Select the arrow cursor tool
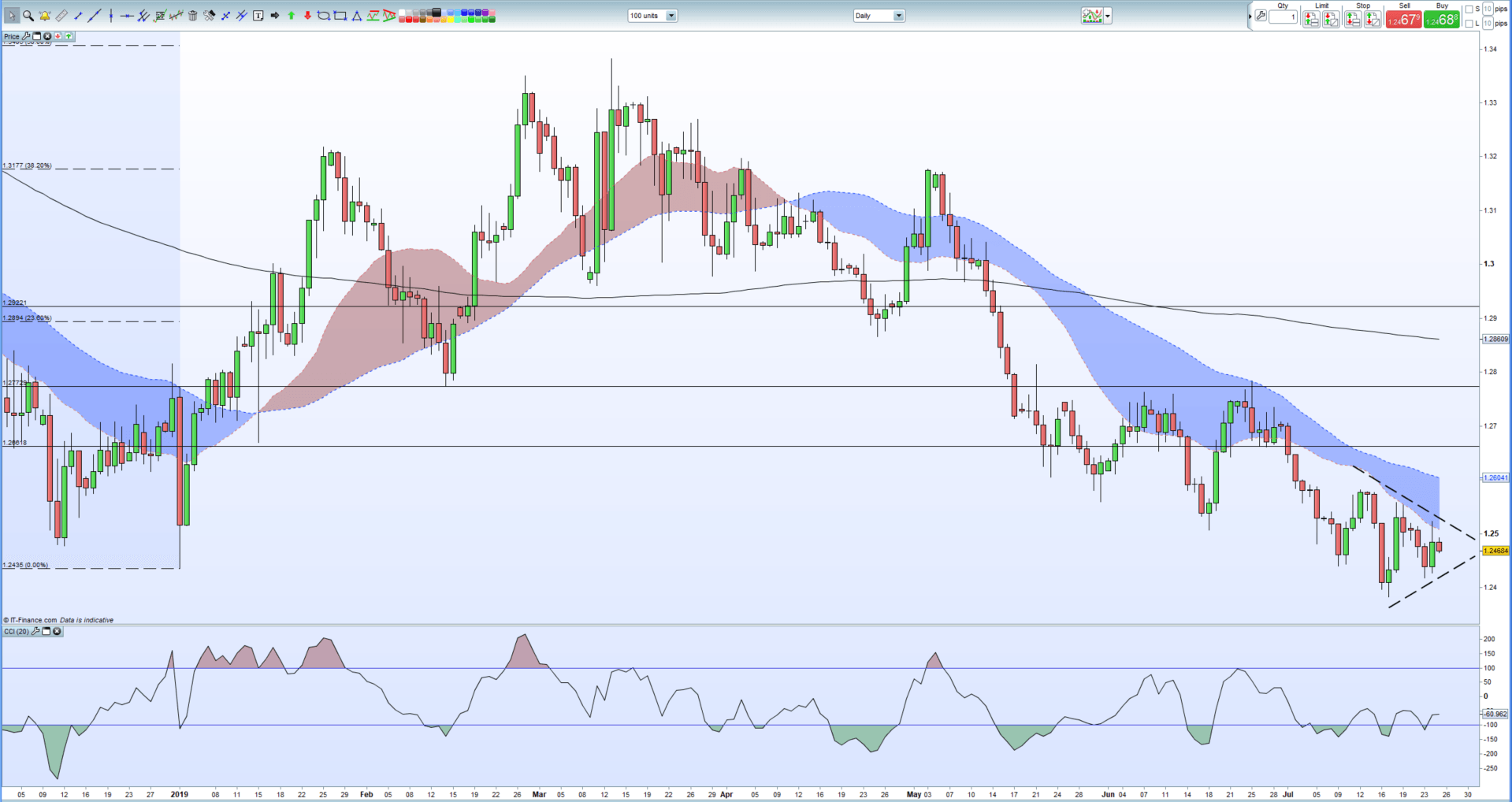This screenshot has width=1512, height=802. (x=12, y=16)
